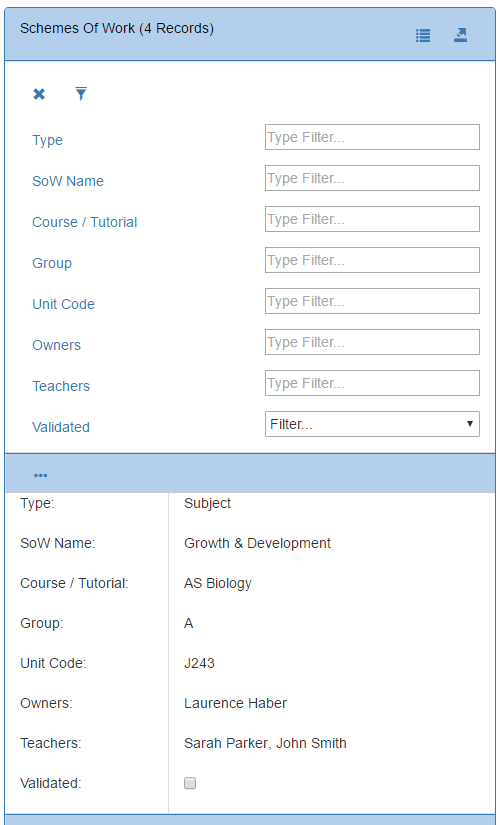Click the SoW Name filter input
The image size is (500, 825).
point(372,178)
